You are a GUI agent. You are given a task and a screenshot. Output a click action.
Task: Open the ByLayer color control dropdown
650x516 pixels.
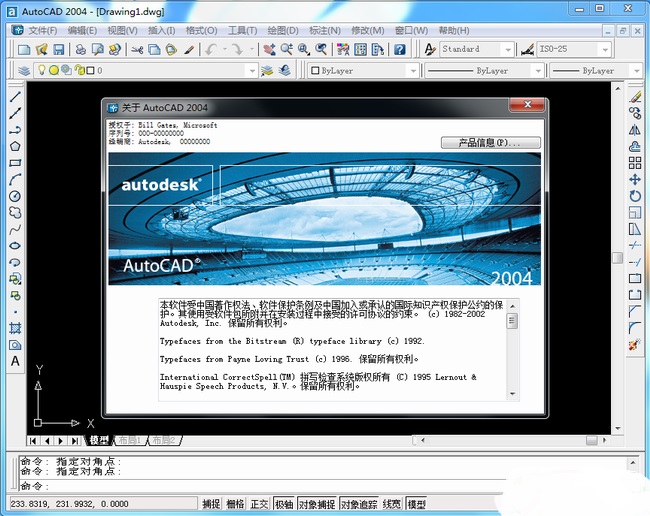pos(363,71)
